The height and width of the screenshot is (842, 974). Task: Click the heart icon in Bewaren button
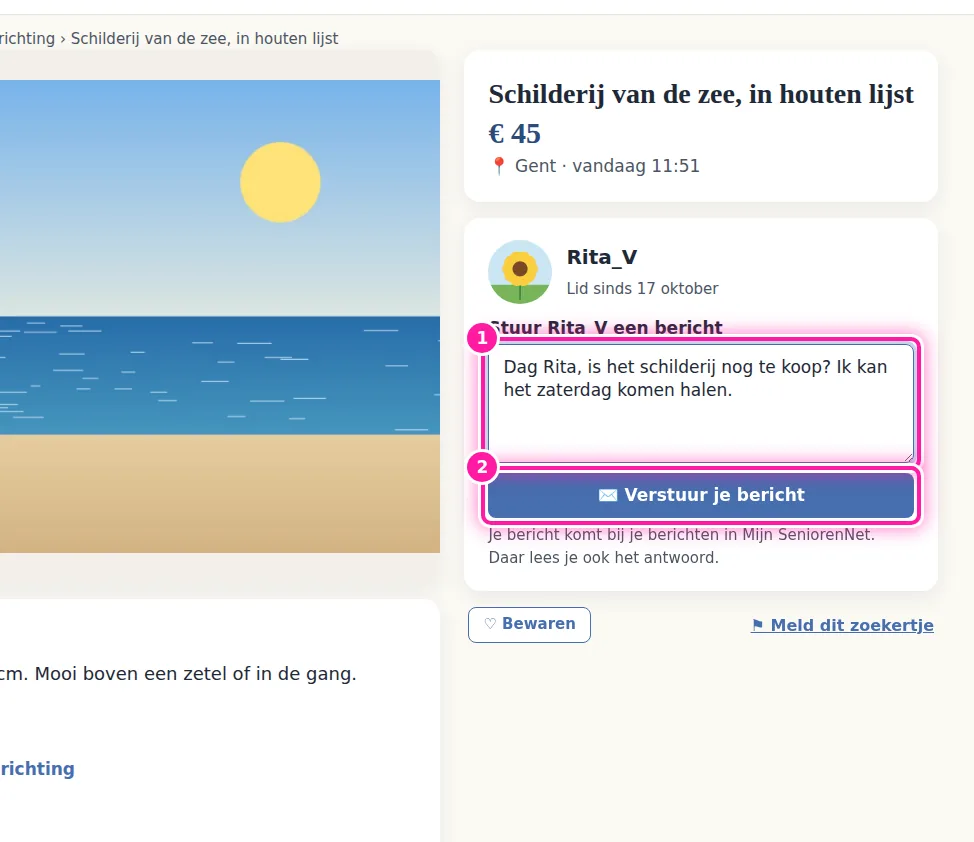pyautogui.click(x=490, y=623)
